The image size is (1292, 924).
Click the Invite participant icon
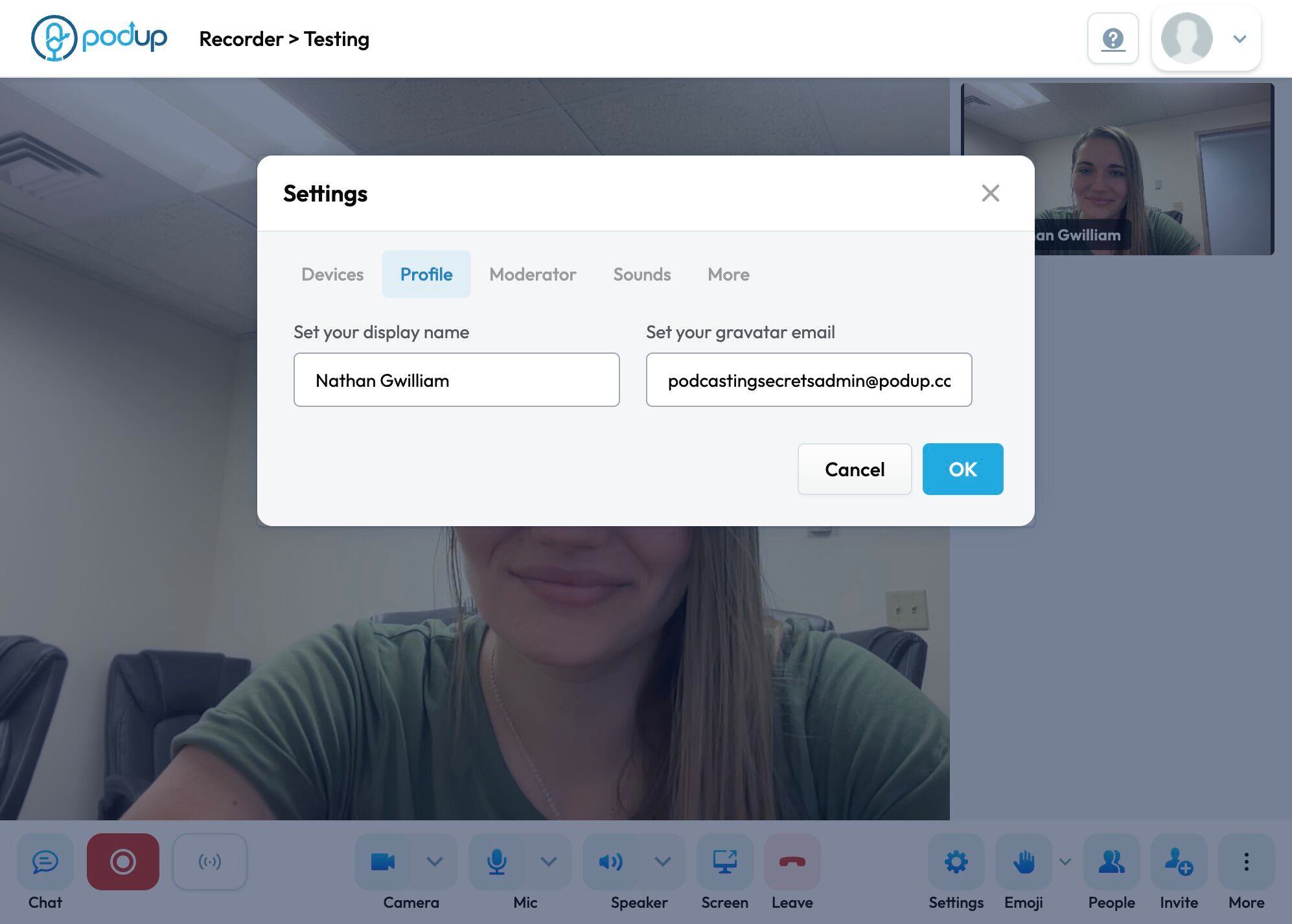(x=1179, y=861)
